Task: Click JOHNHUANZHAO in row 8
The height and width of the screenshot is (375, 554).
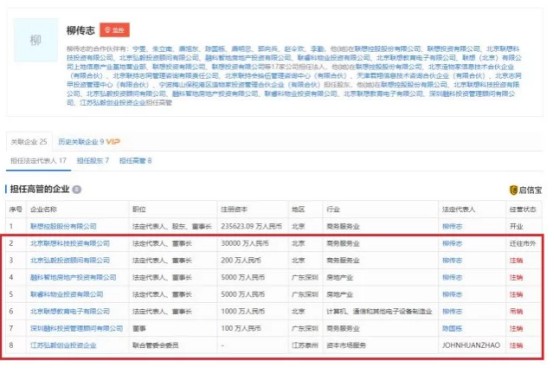Action: click(471, 345)
